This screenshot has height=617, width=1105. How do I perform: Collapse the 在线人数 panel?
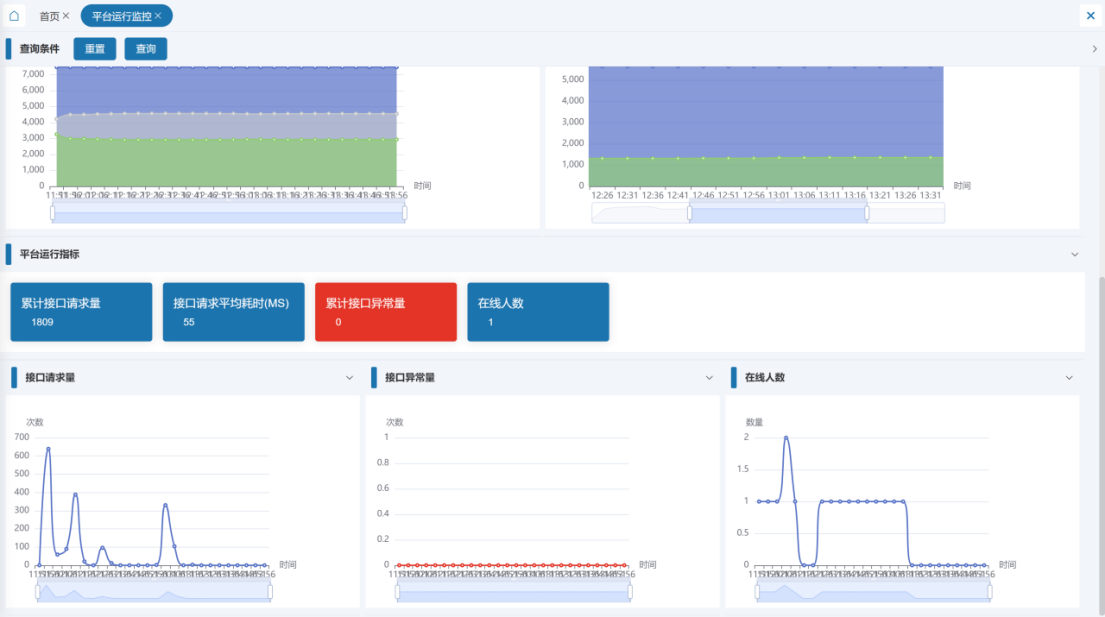pos(1069,378)
